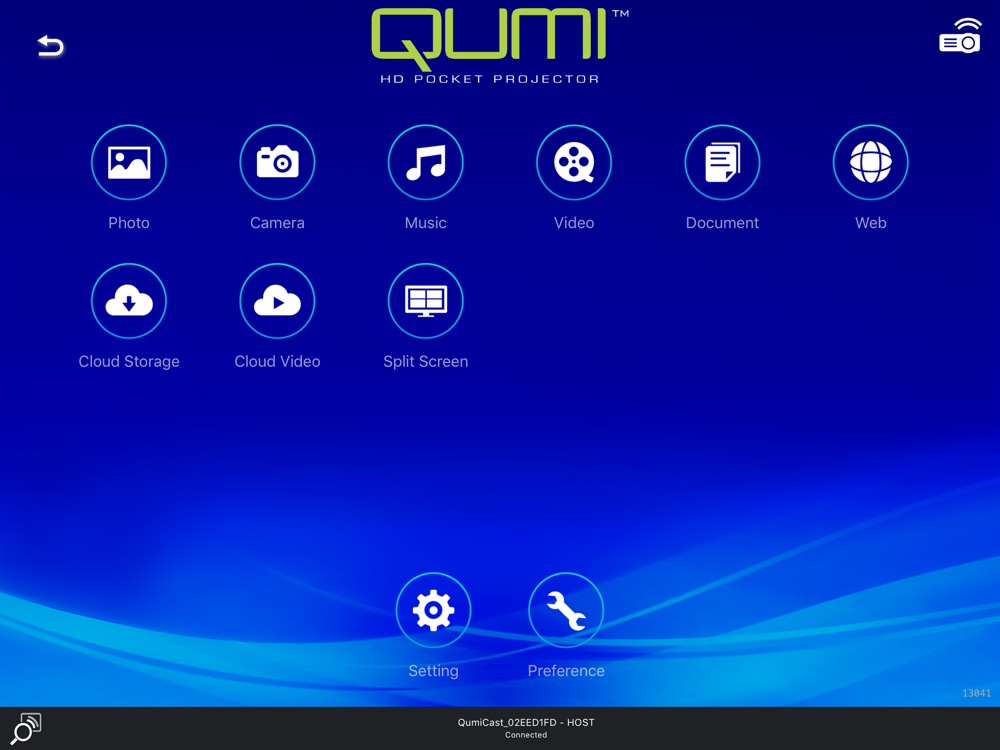The width and height of the screenshot is (1000, 750).
Task: Click the Cloud Storage label
Action: pyautogui.click(x=129, y=362)
